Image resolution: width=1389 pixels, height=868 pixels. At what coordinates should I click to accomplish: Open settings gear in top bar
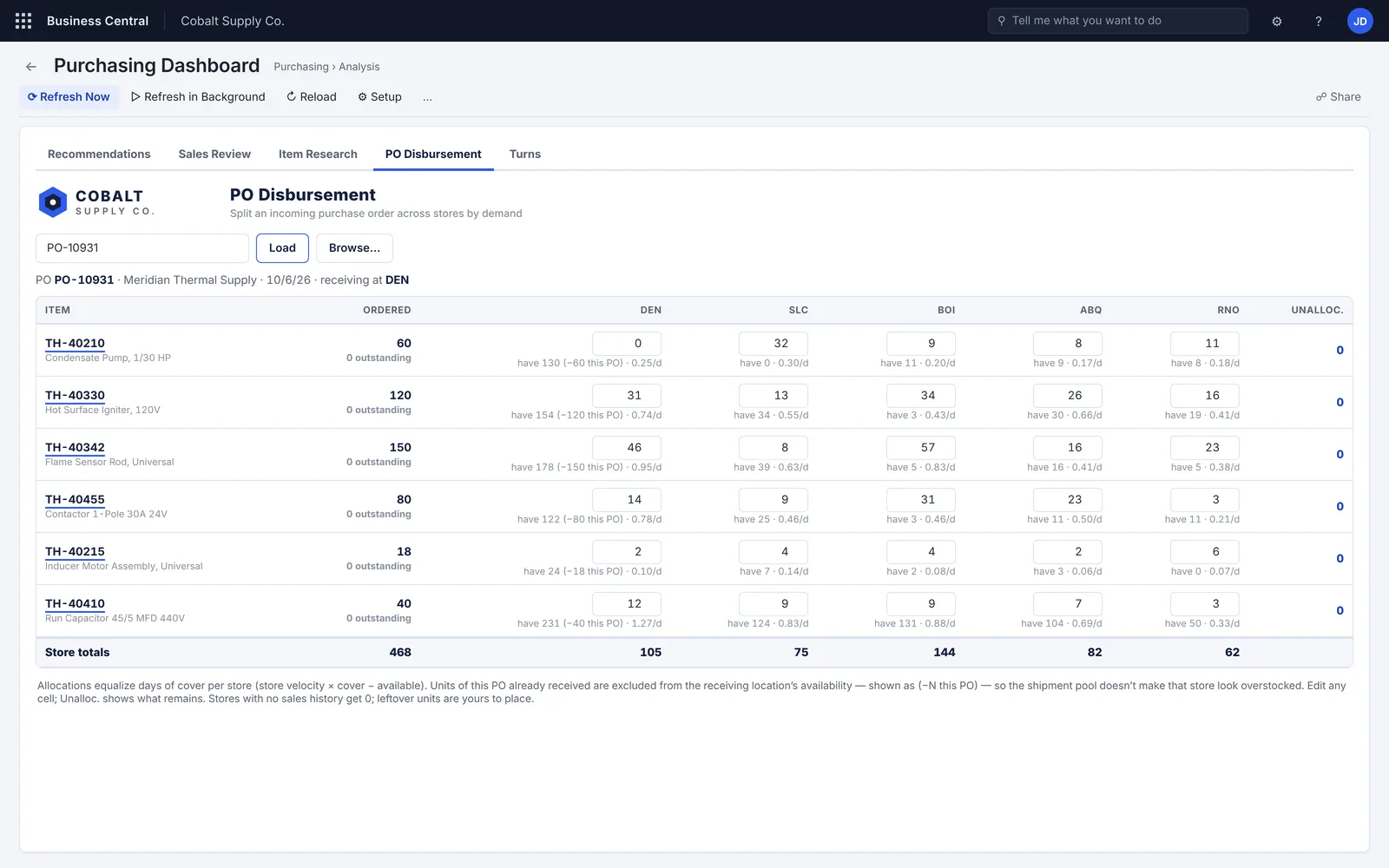tap(1277, 21)
